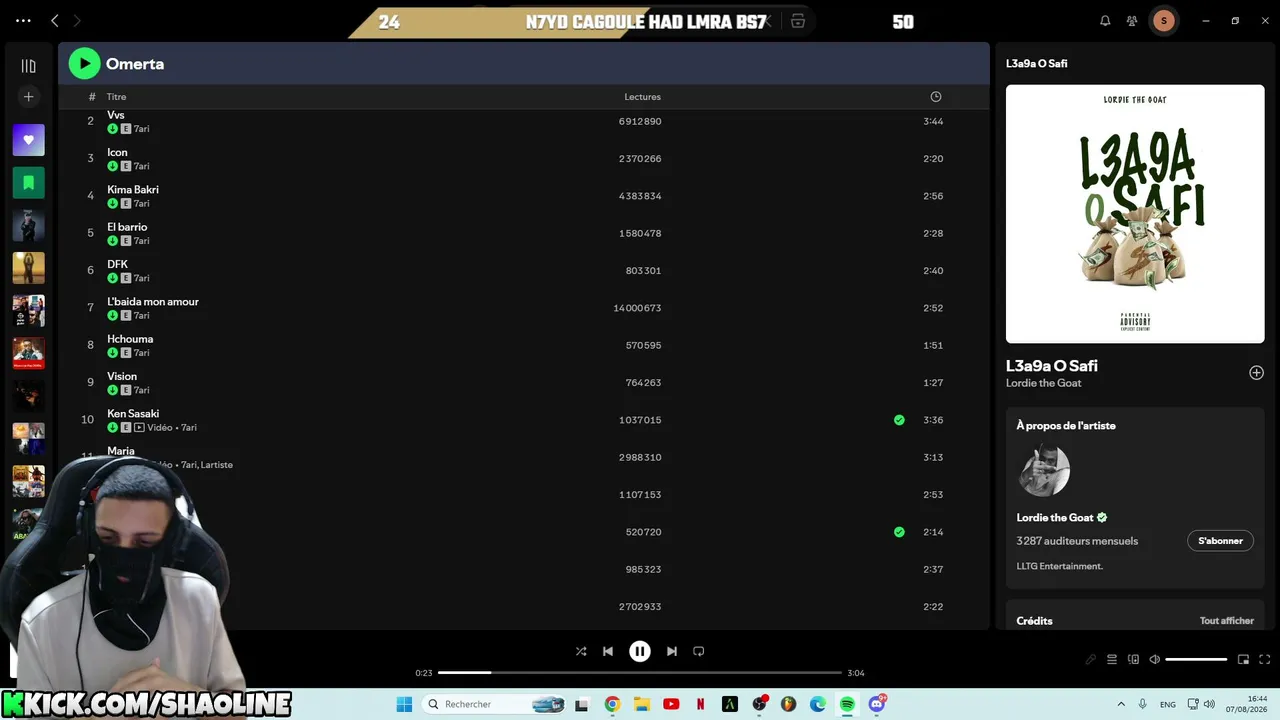Pause the current song
The height and width of the screenshot is (720, 1280).
(x=640, y=651)
